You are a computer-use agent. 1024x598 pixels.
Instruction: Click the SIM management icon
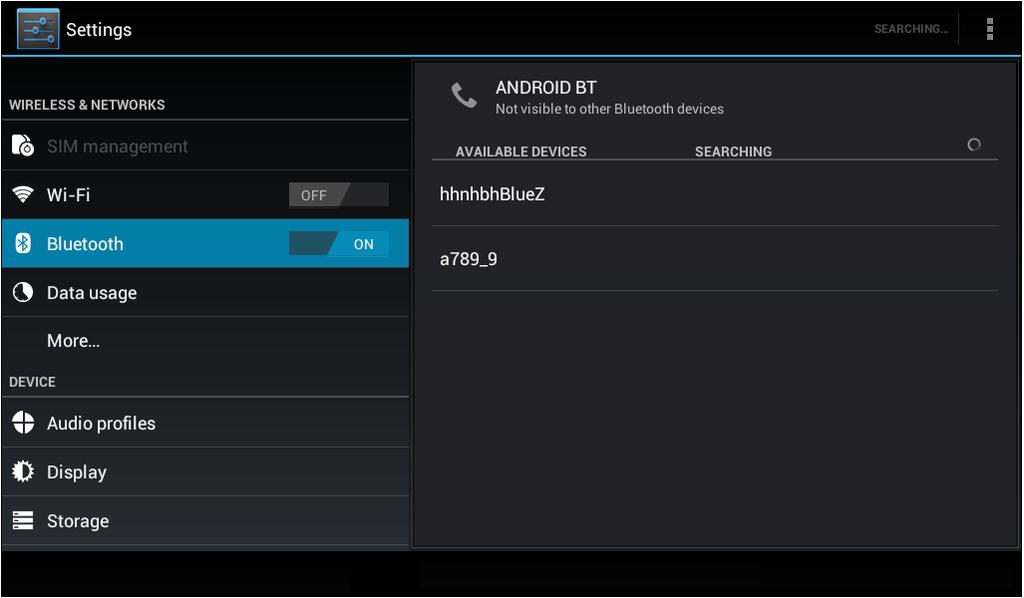pos(23,146)
